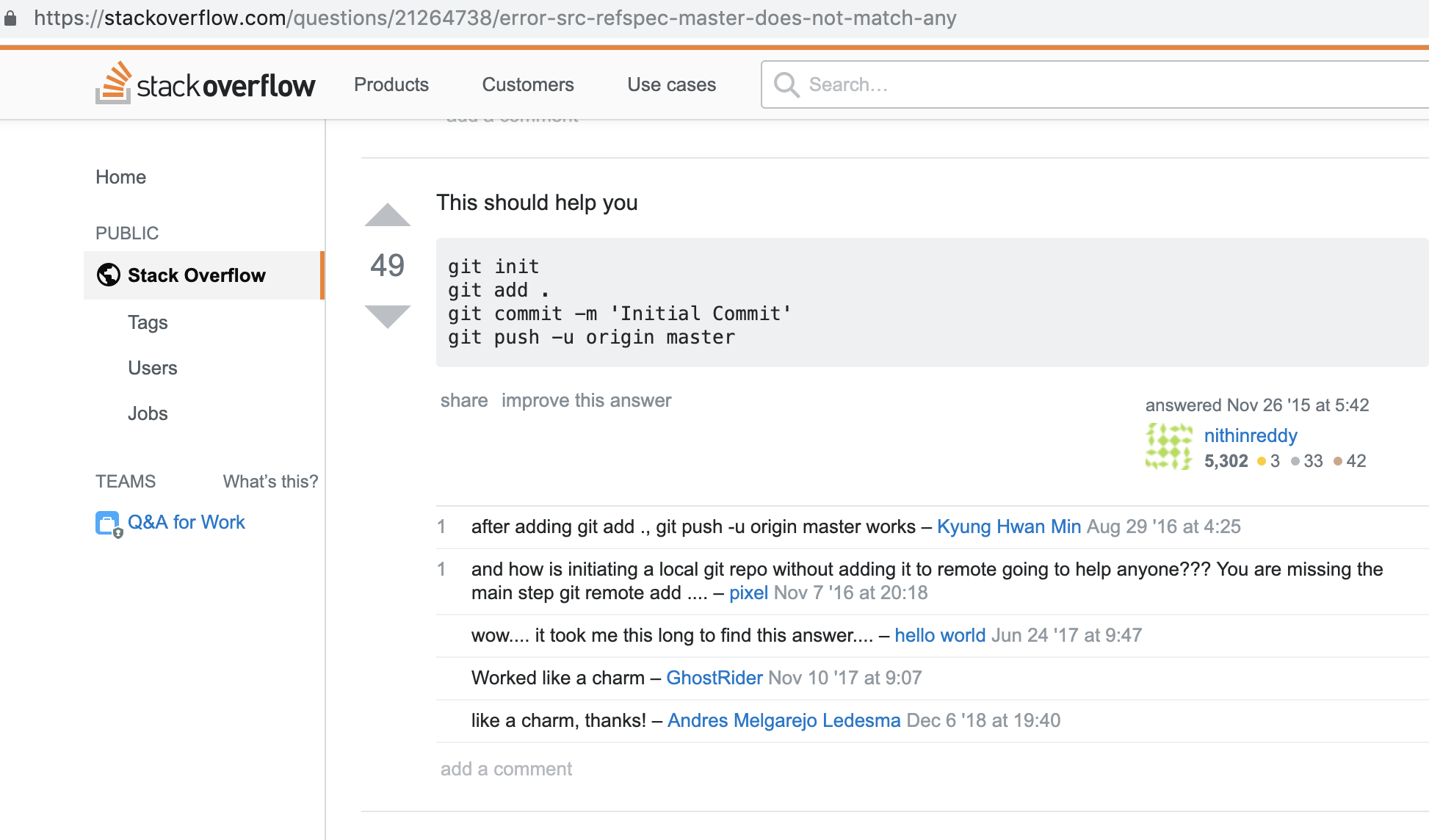Open the Users page
The image size is (1429, 840).
click(x=152, y=368)
